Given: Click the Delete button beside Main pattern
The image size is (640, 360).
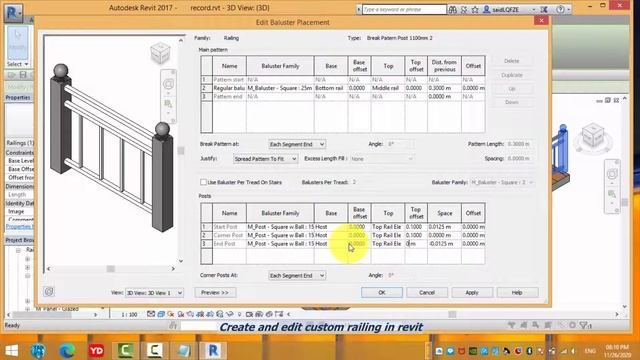Looking at the screenshot, I should pos(511,61).
